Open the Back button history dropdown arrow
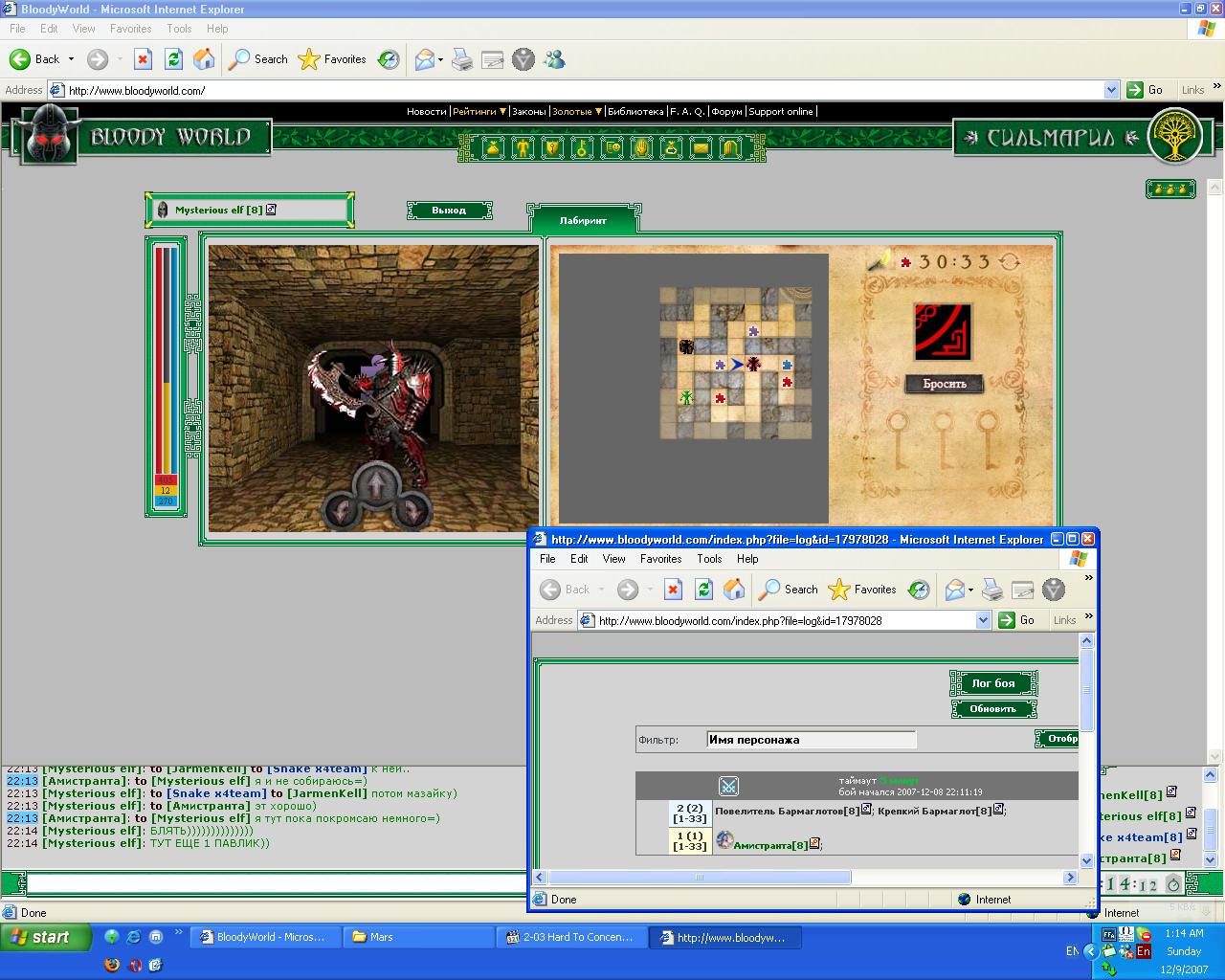Viewport: 1225px width, 980px height. point(71,59)
